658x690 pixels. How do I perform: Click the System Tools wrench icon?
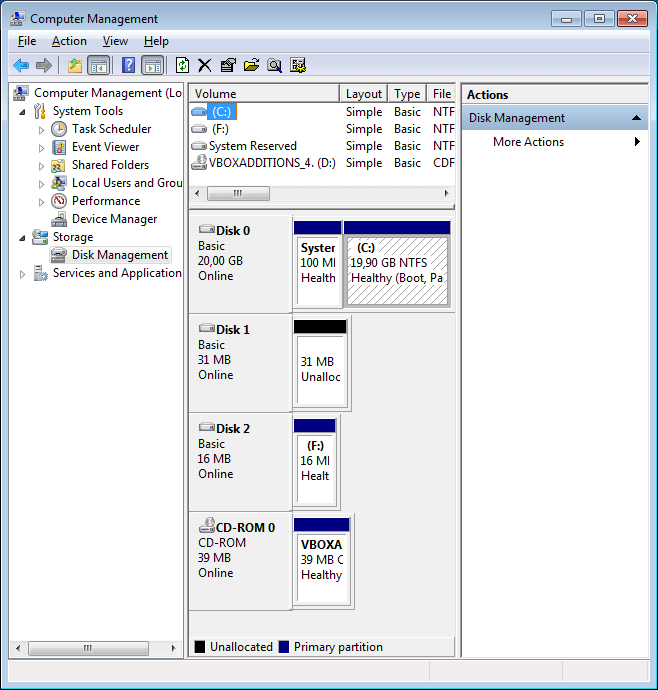[x=40, y=111]
